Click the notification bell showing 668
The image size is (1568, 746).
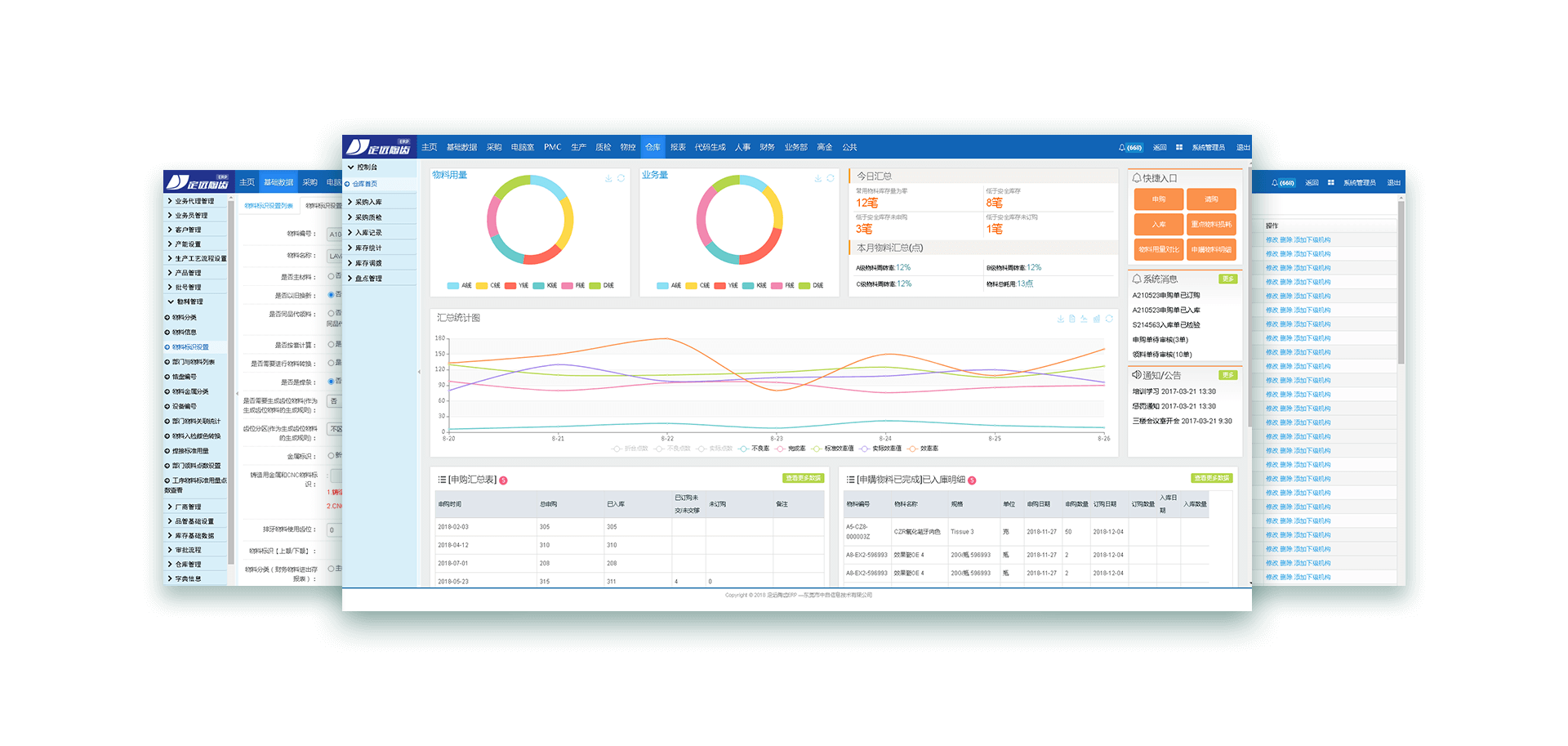1129,148
